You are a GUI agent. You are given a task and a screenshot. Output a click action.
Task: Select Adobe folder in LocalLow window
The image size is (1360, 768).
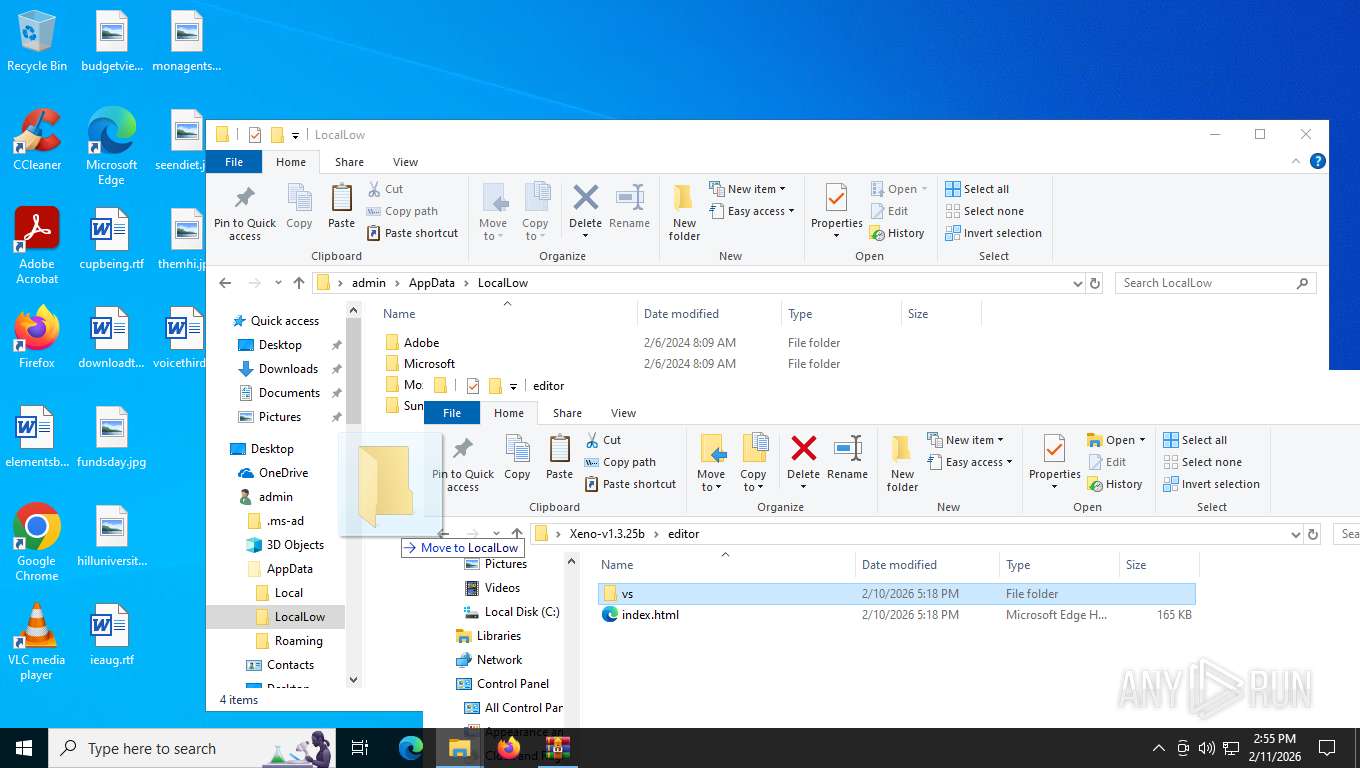click(421, 343)
